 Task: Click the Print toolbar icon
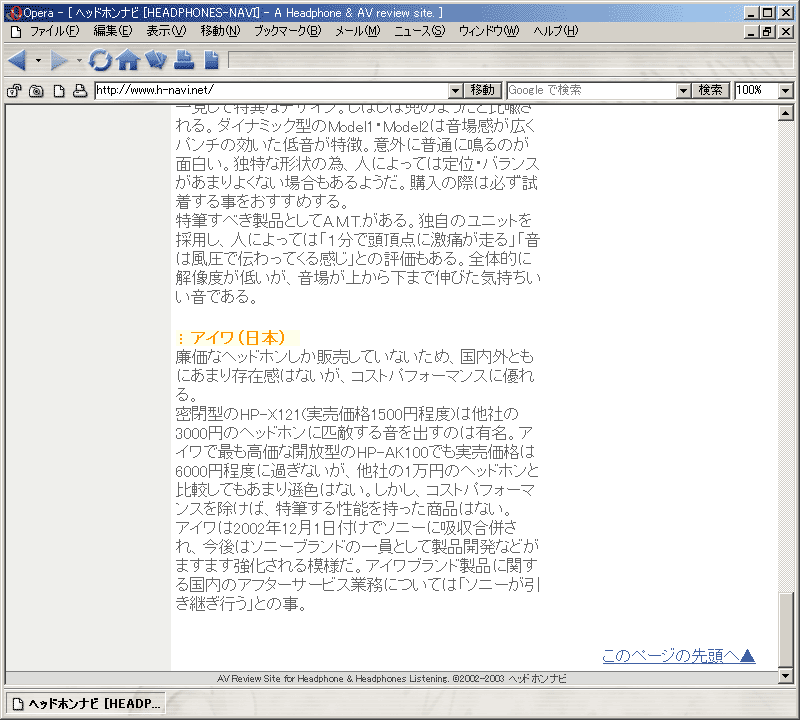point(184,60)
